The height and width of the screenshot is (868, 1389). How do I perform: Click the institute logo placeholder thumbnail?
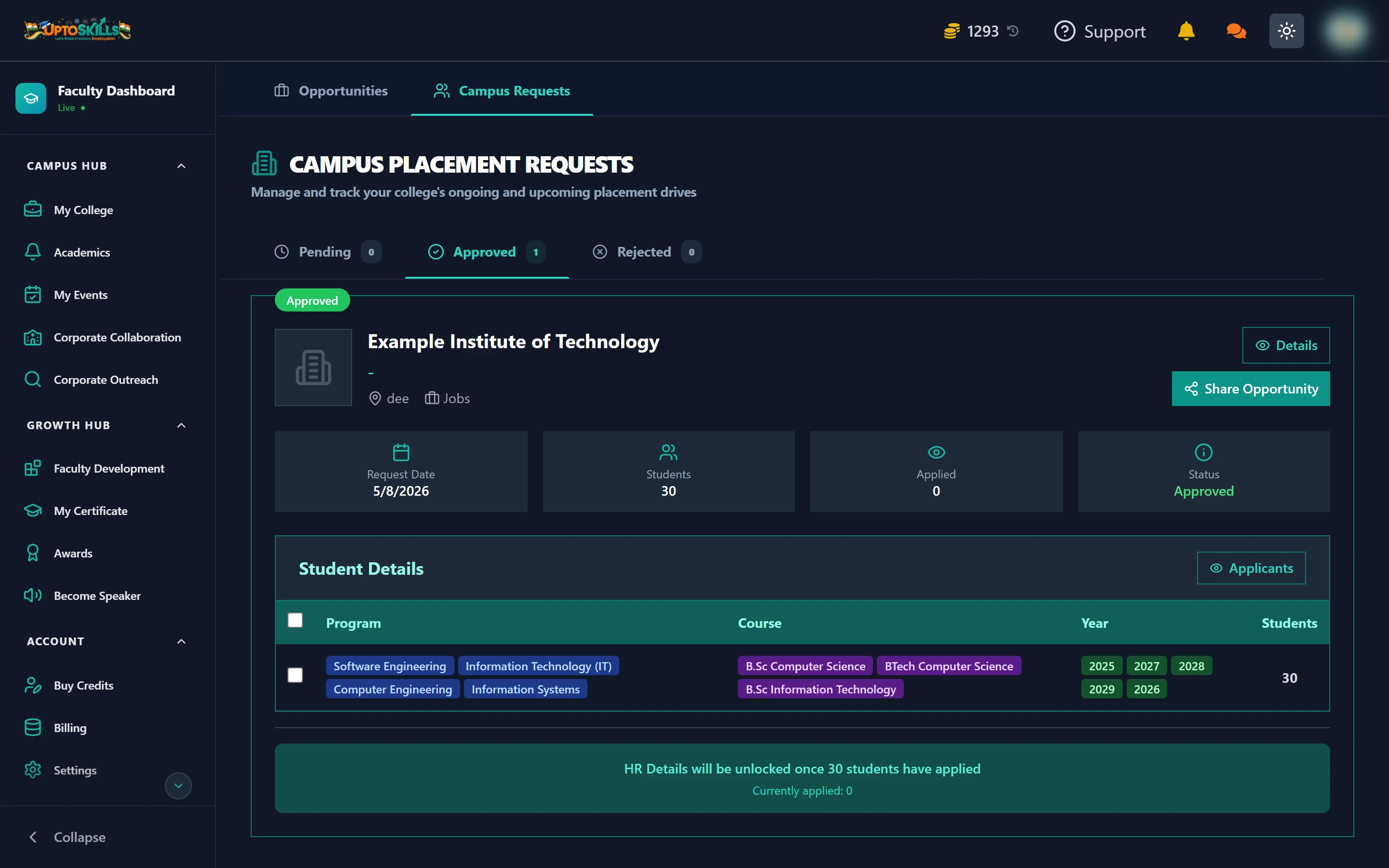click(313, 367)
